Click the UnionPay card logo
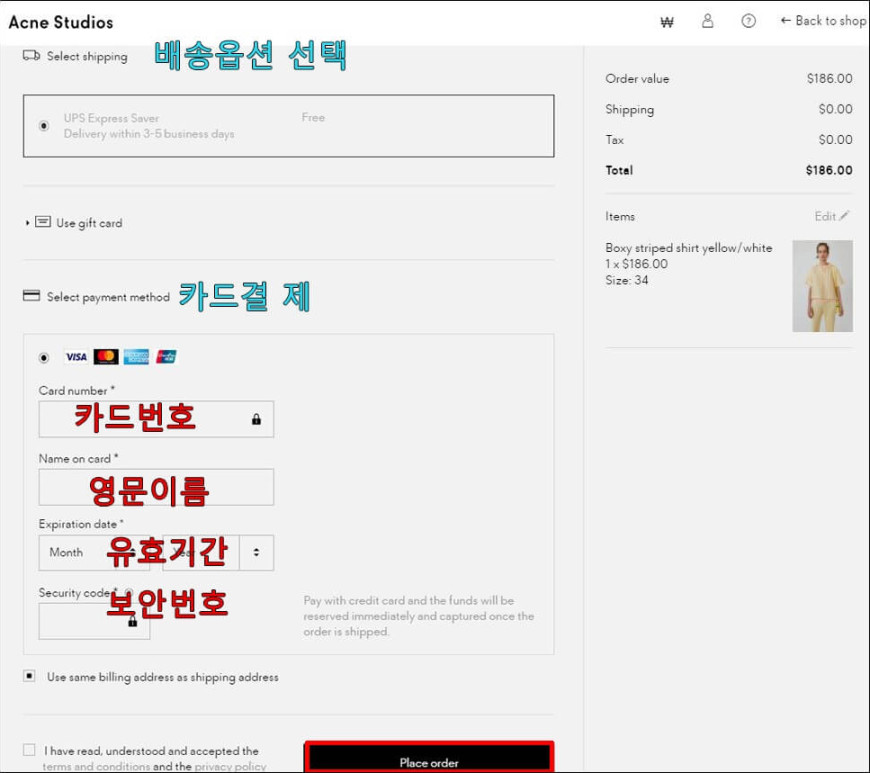This screenshot has height=773, width=870. click(166, 357)
